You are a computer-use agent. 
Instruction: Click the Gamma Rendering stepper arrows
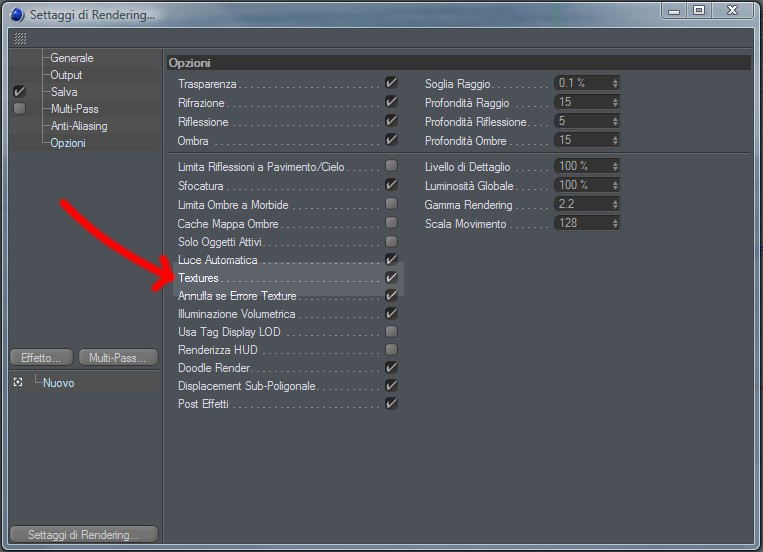(x=615, y=204)
